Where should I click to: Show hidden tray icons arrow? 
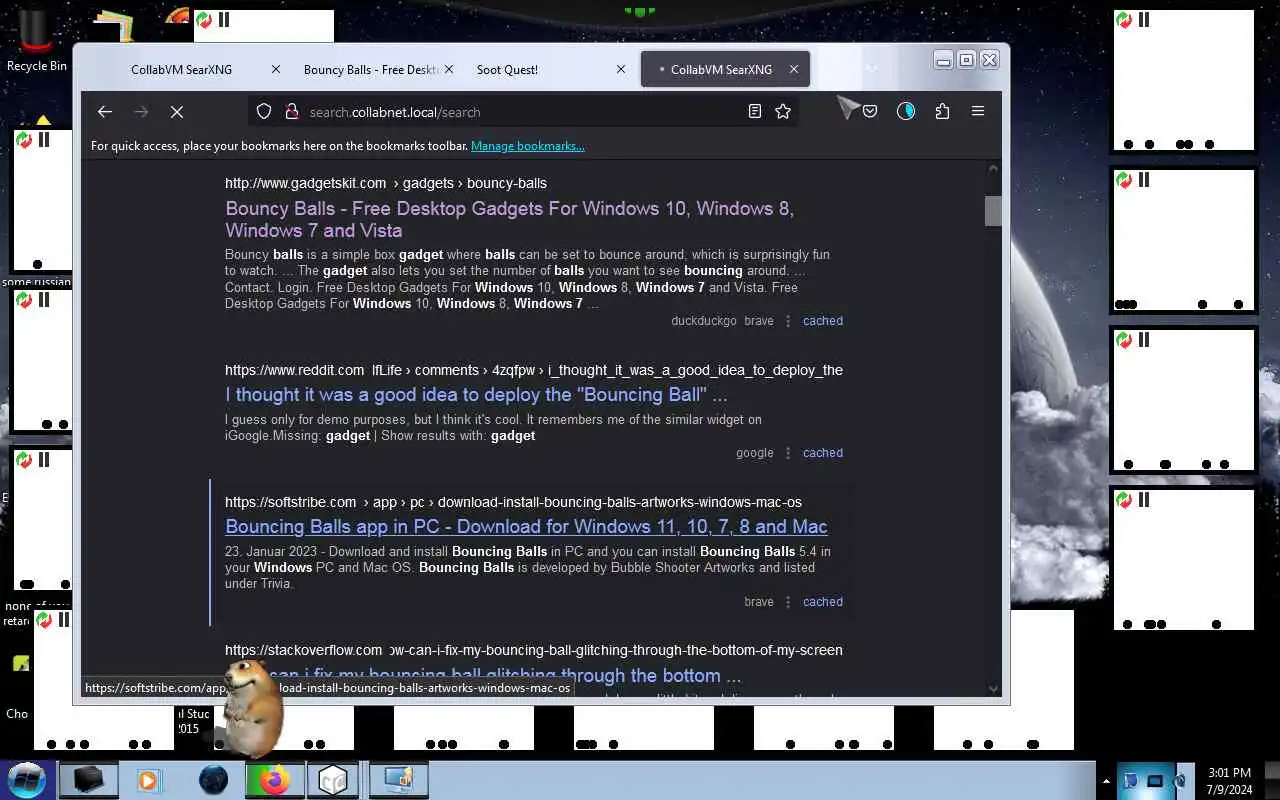coord(1106,781)
